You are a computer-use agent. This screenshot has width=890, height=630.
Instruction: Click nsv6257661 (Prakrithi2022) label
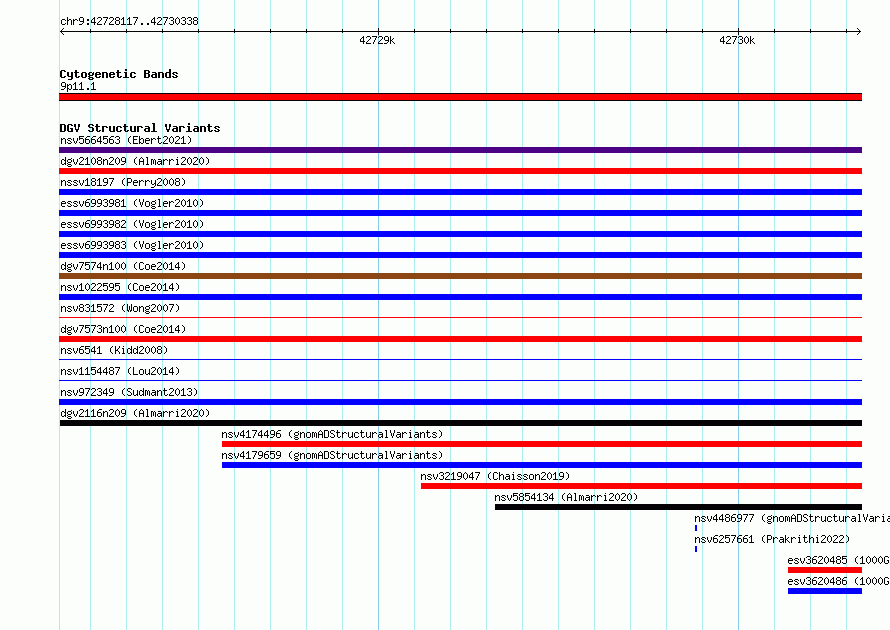click(772, 539)
